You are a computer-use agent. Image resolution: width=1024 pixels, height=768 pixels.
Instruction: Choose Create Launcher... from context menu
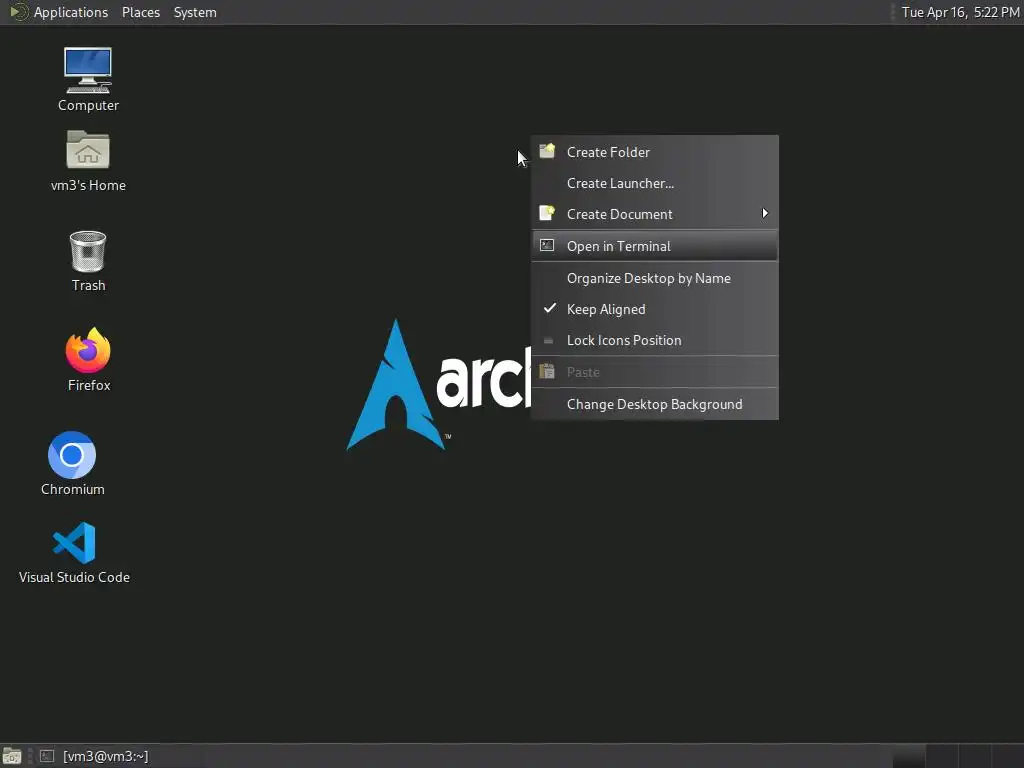[655, 184]
